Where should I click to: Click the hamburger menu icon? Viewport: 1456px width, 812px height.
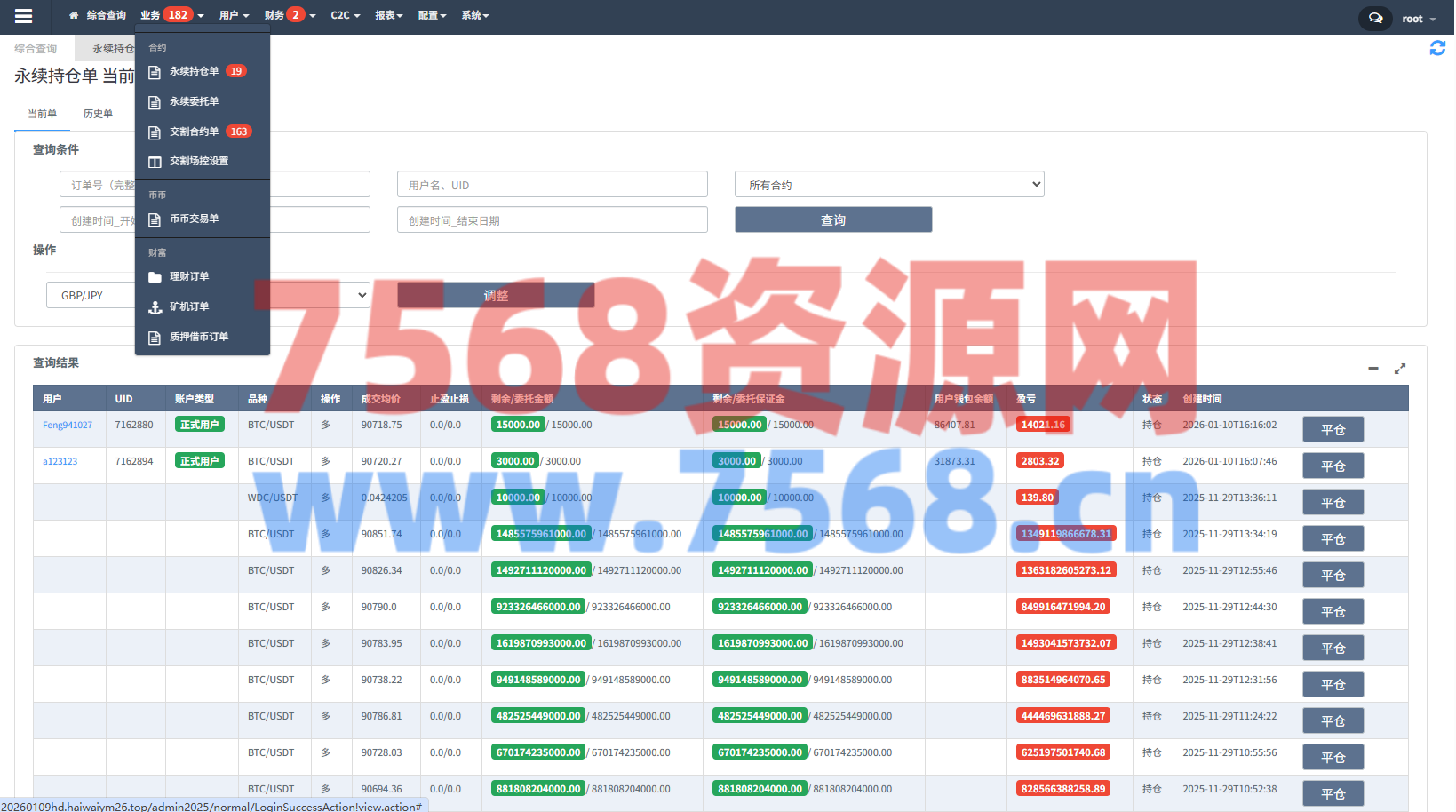click(24, 16)
